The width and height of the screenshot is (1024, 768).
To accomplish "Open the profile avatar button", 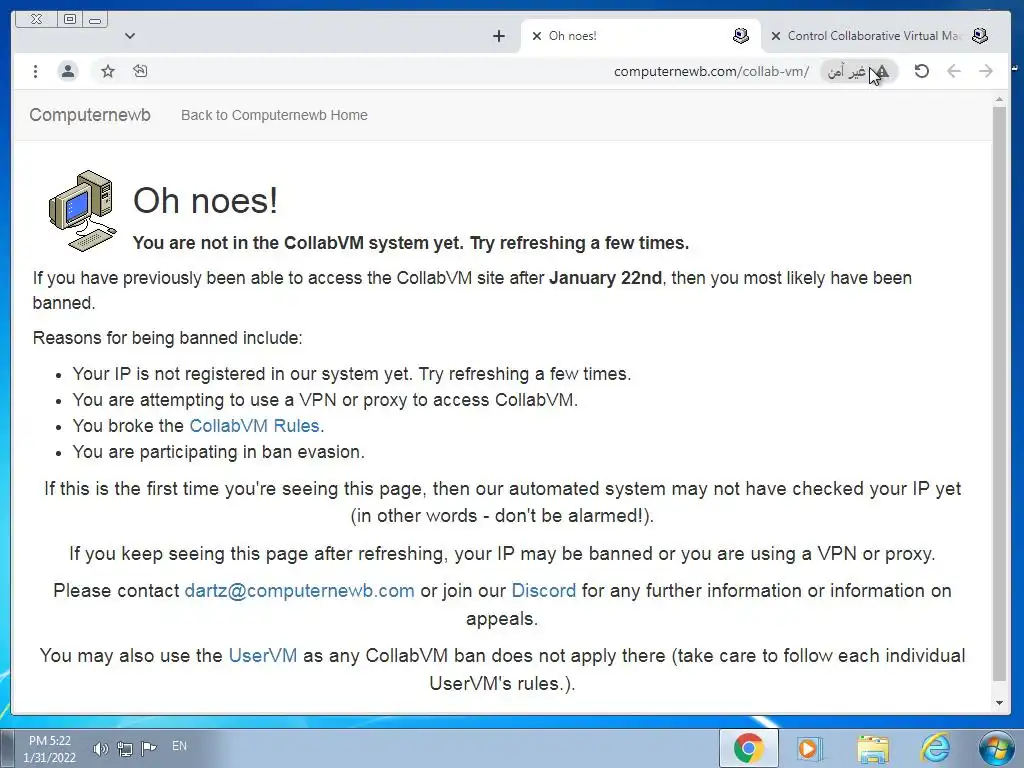I will [x=68, y=71].
